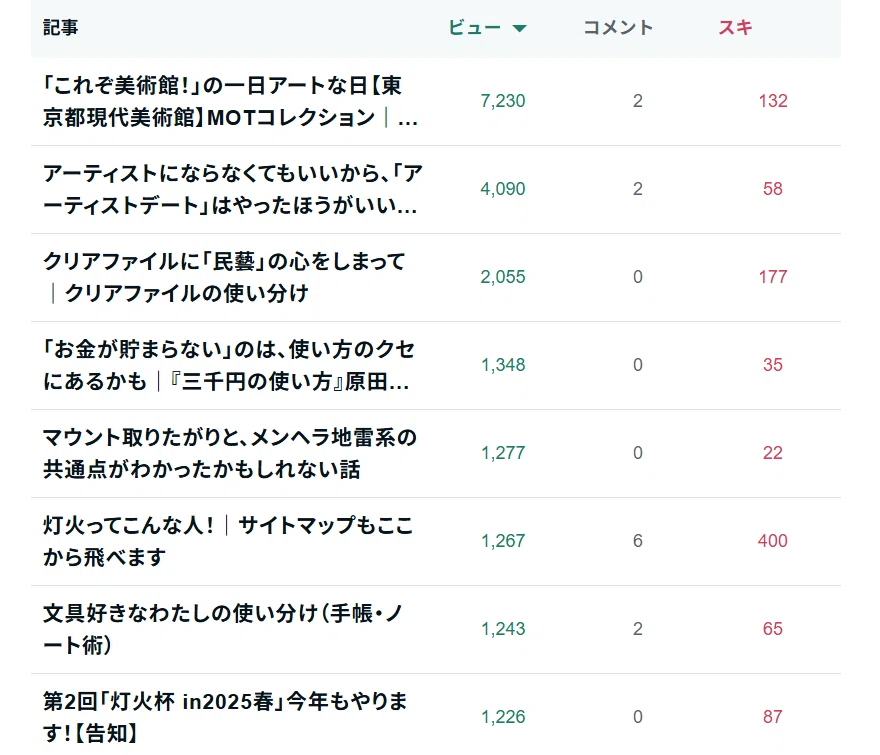Click the 132 スキ count
The height and width of the screenshot is (755, 880).
coord(773,101)
